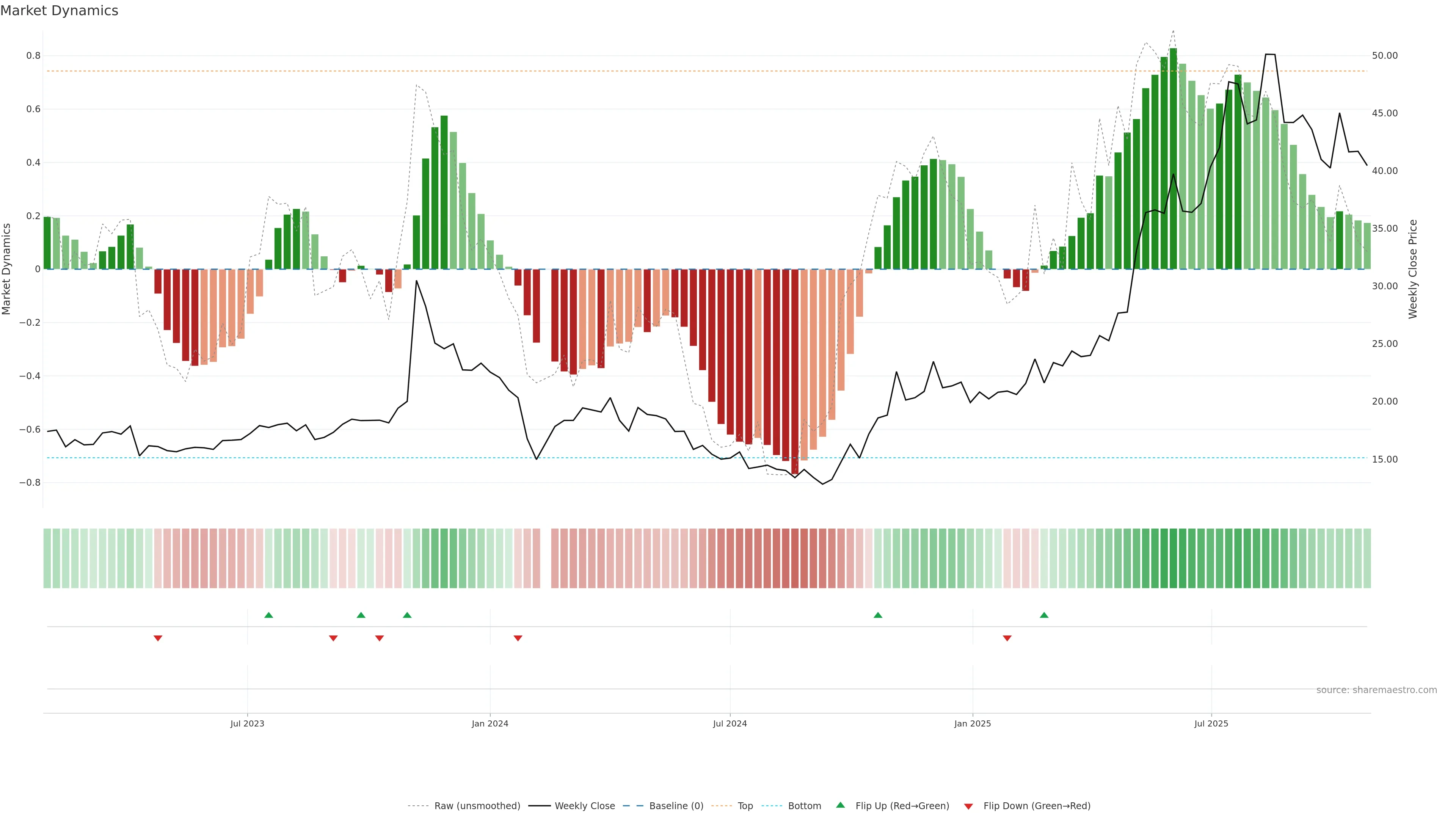Click the Flip Up marker before Jan 2025
1456x819 pixels.
(x=878, y=615)
